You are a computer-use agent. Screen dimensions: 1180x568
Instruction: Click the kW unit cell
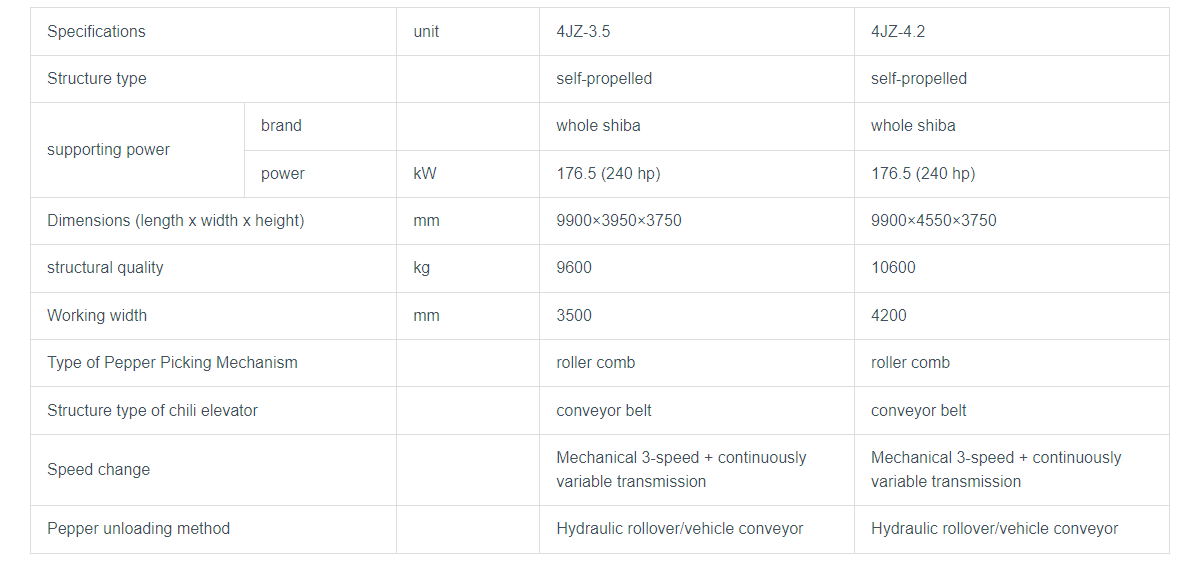click(425, 174)
